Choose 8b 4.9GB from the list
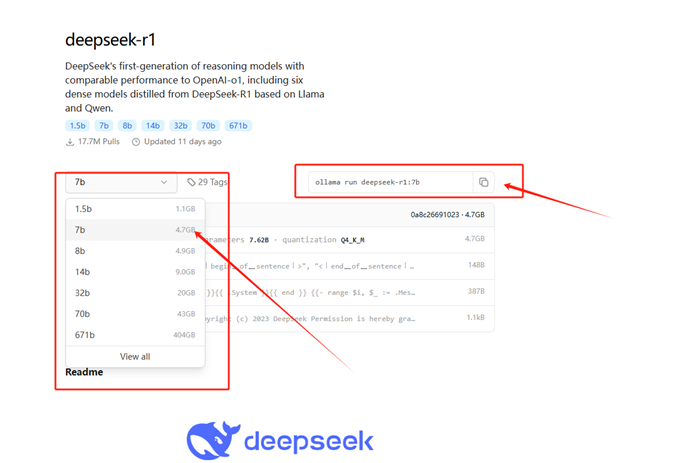 click(135, 251)
